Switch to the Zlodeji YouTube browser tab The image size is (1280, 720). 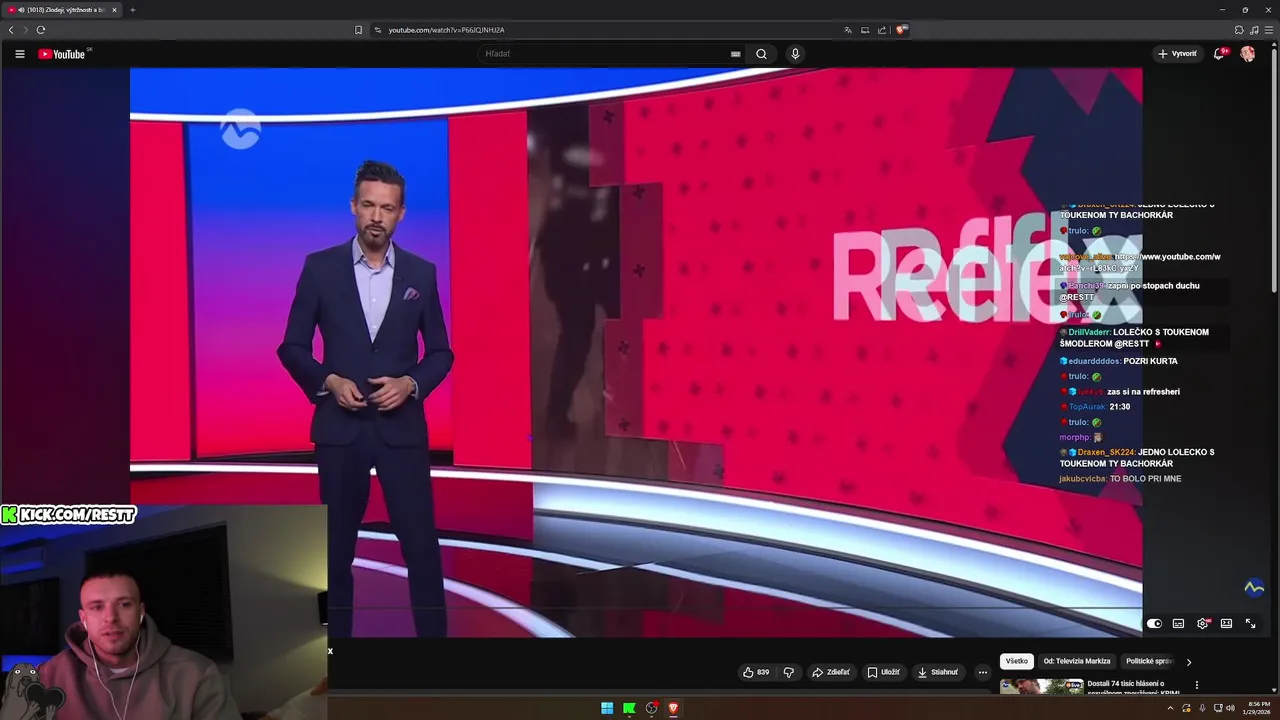click(x=62, y=10)
